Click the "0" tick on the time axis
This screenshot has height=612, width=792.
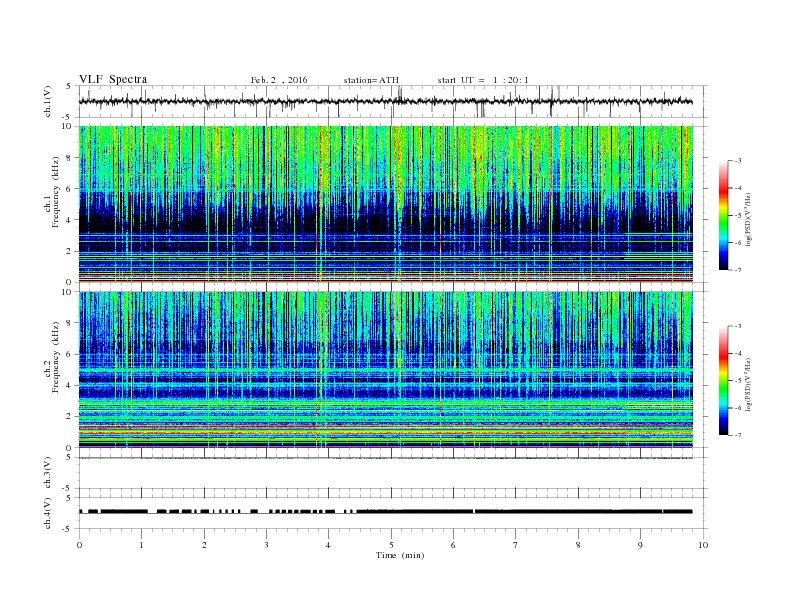pos(79,545)
